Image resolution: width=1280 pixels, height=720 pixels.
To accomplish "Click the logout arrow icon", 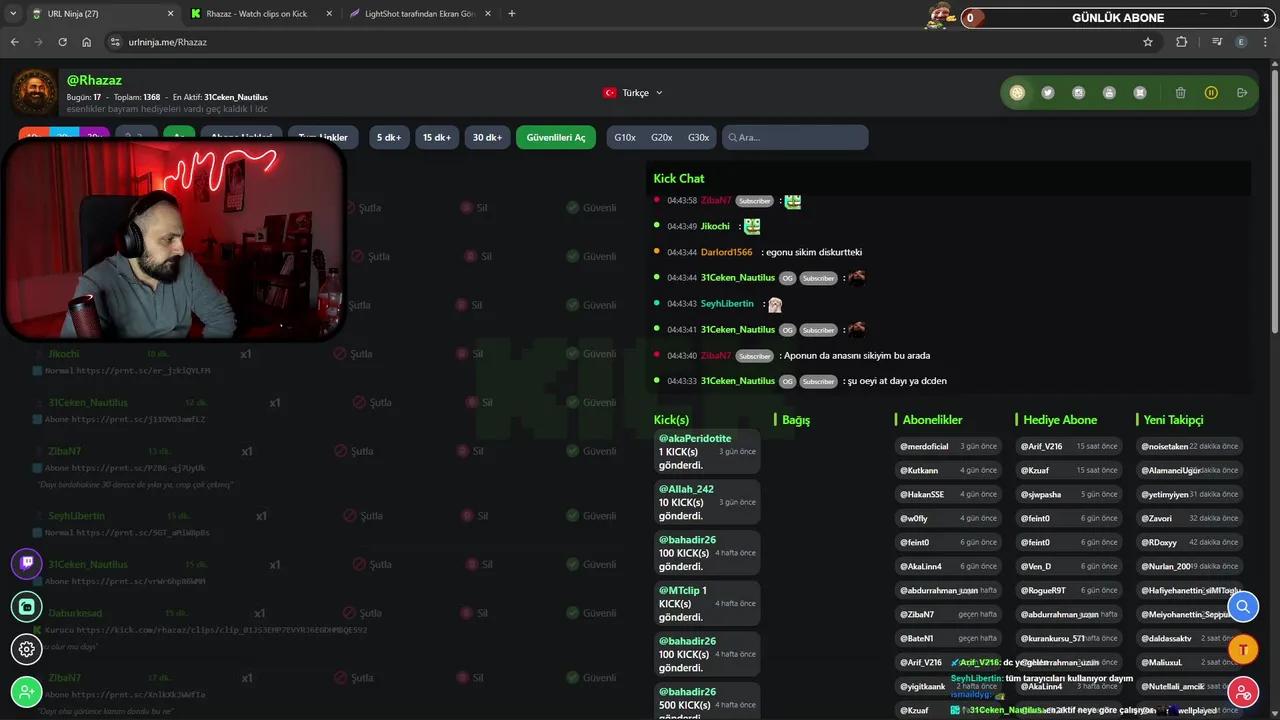I will [1242, 93].
